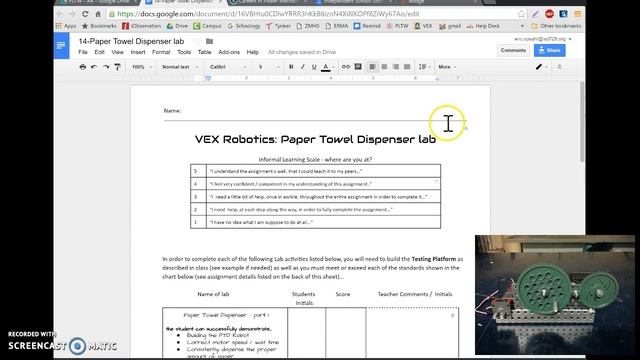640x360 pixels.
Task: Open the Tynker bookmark
Action: 278,26
